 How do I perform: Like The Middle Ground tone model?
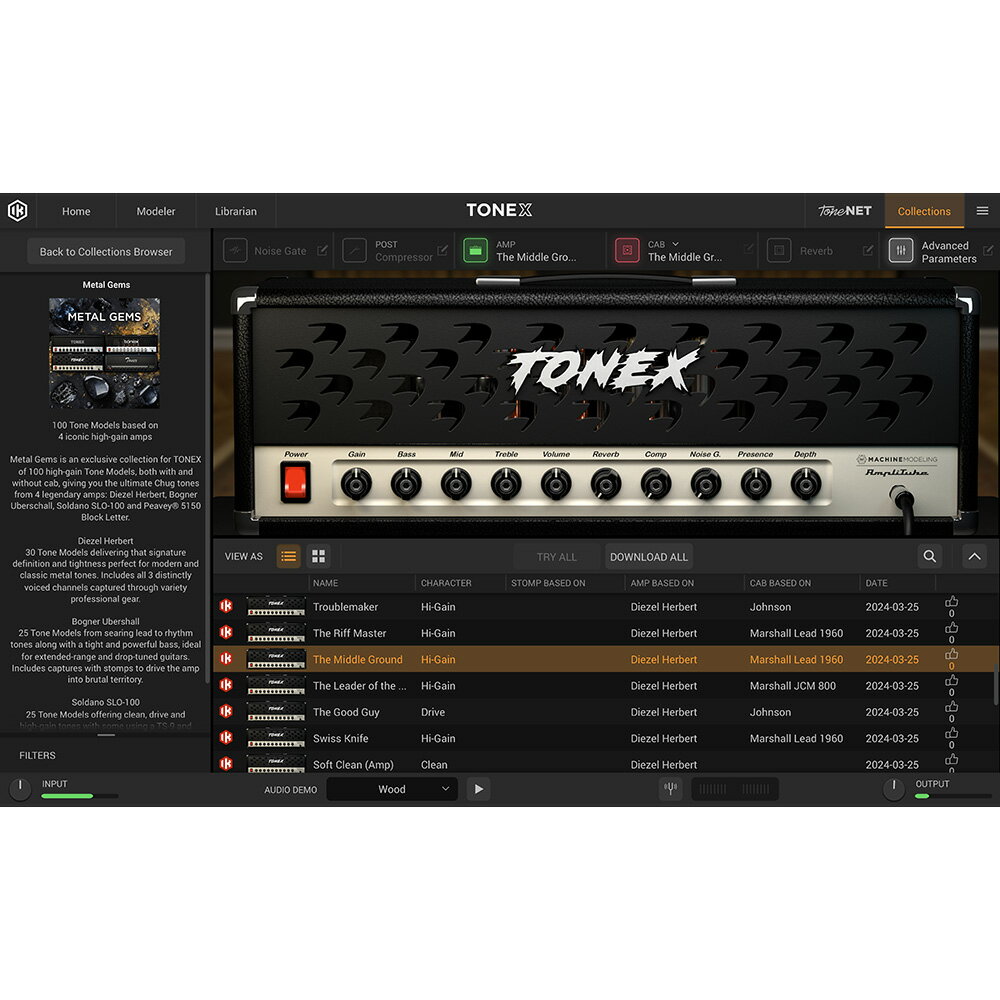(x=952, y=654)
